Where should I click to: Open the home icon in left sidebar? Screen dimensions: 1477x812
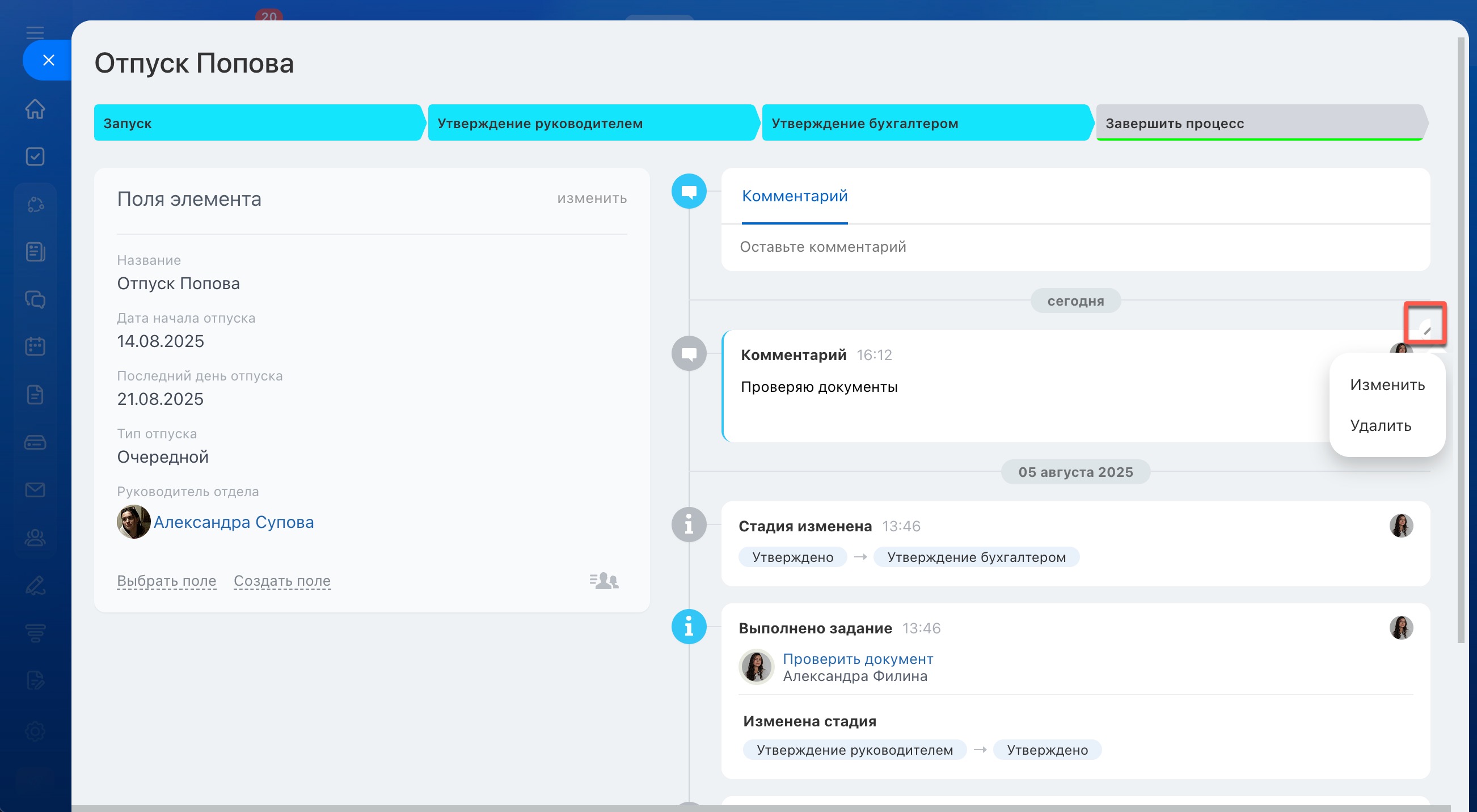tap(35, 109)
